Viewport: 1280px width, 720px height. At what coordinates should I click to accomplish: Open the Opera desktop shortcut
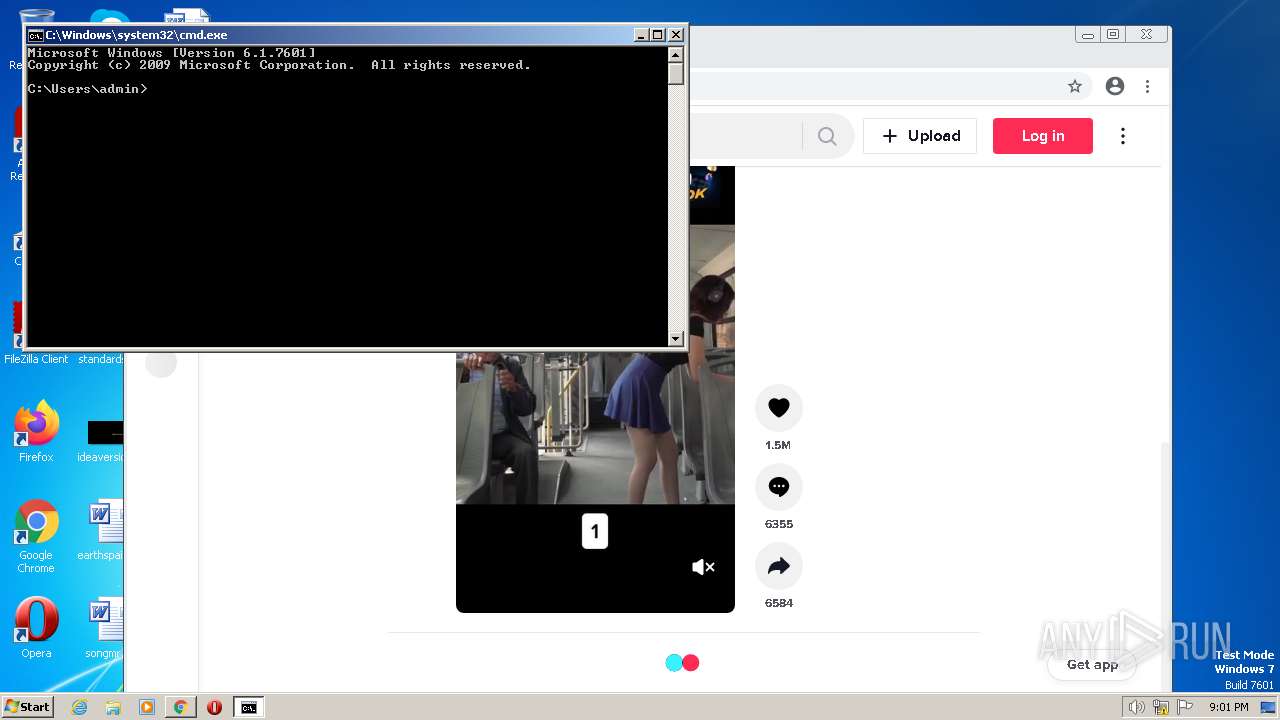(x=36, y=627)
